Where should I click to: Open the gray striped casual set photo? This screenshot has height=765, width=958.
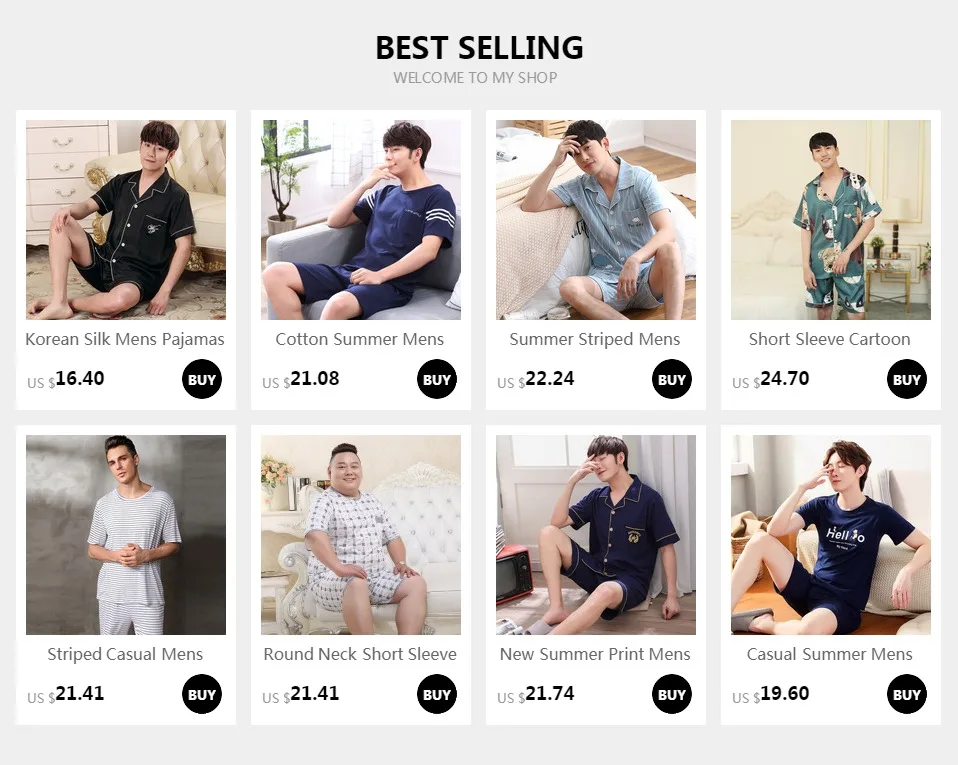(x=126, y=535)
